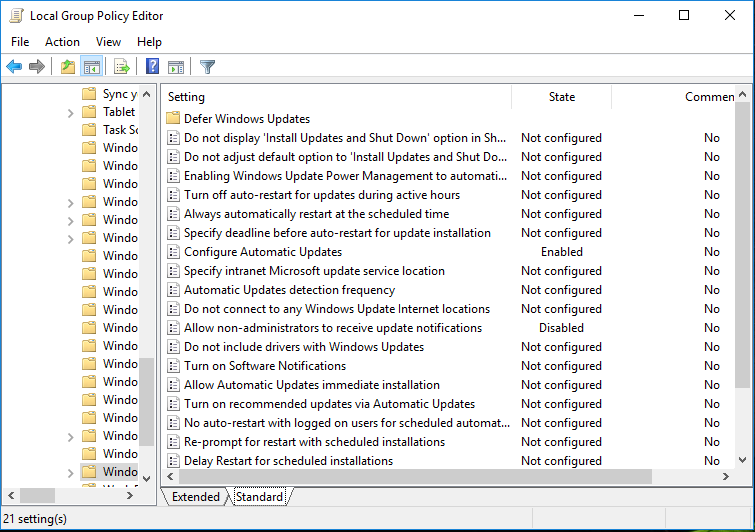
Task: Open the View menu
Action: 108,42
